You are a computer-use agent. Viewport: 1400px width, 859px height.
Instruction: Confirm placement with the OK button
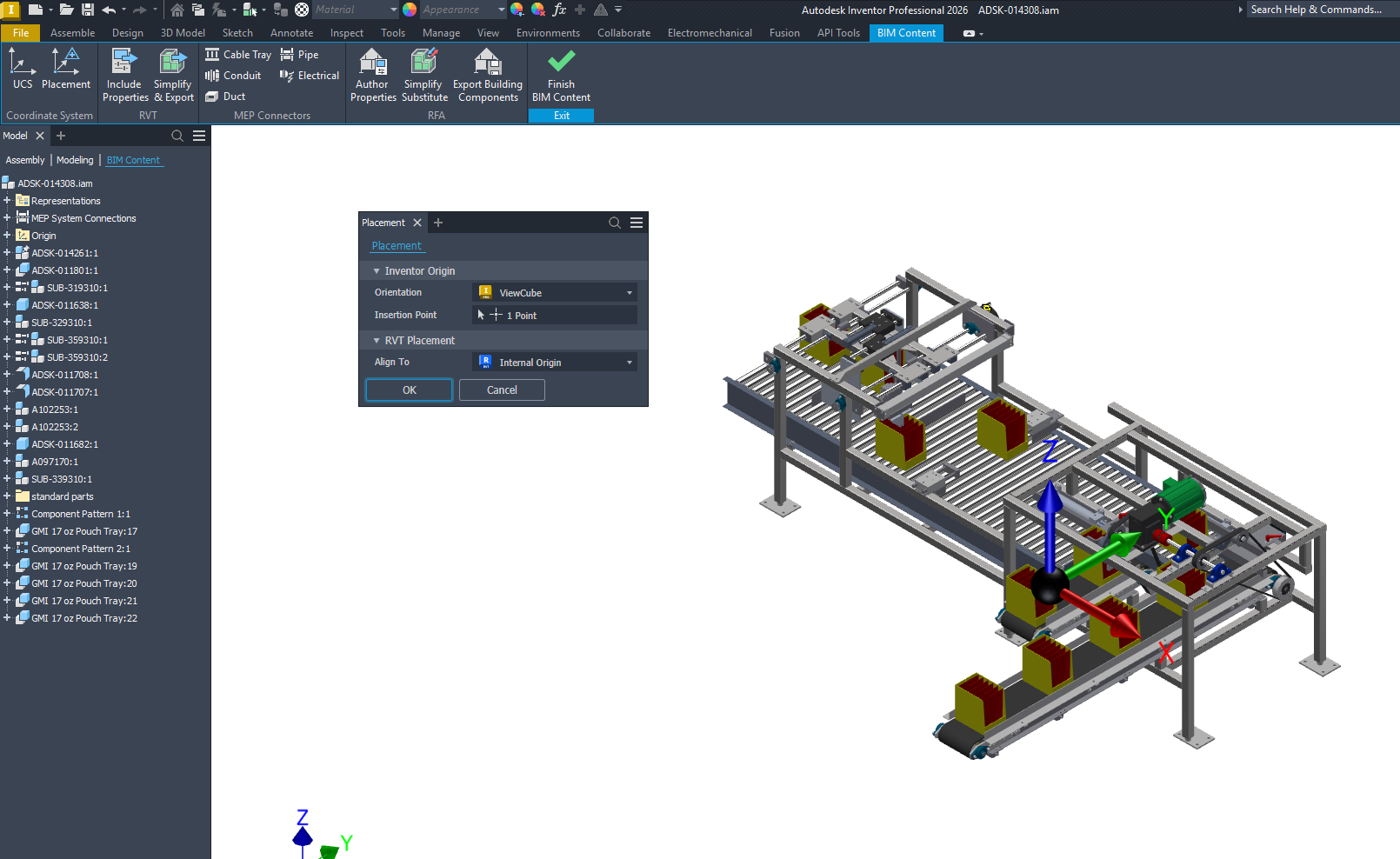410,390
